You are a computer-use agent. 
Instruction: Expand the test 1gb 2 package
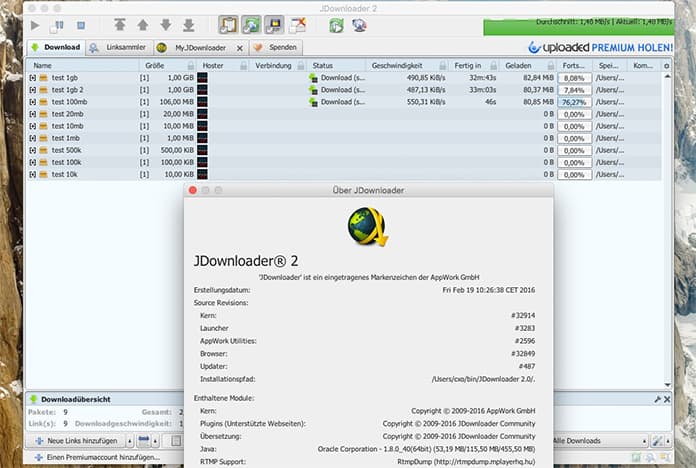(x=32, y=90)
